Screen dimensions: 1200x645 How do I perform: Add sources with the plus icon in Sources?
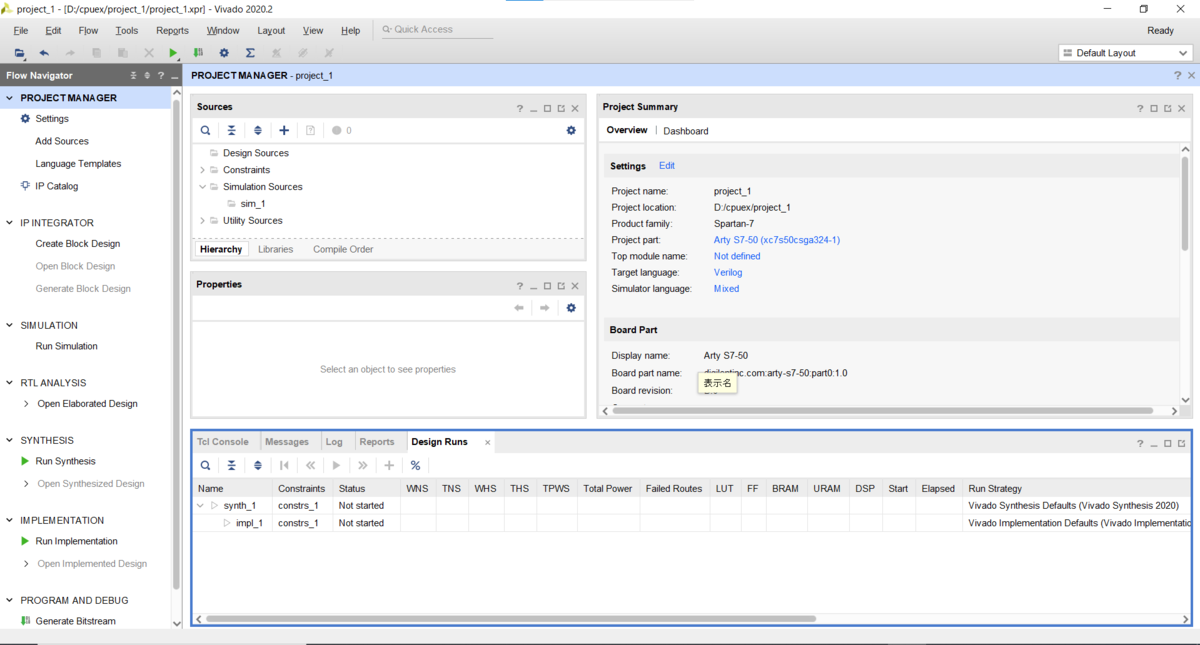284,130
